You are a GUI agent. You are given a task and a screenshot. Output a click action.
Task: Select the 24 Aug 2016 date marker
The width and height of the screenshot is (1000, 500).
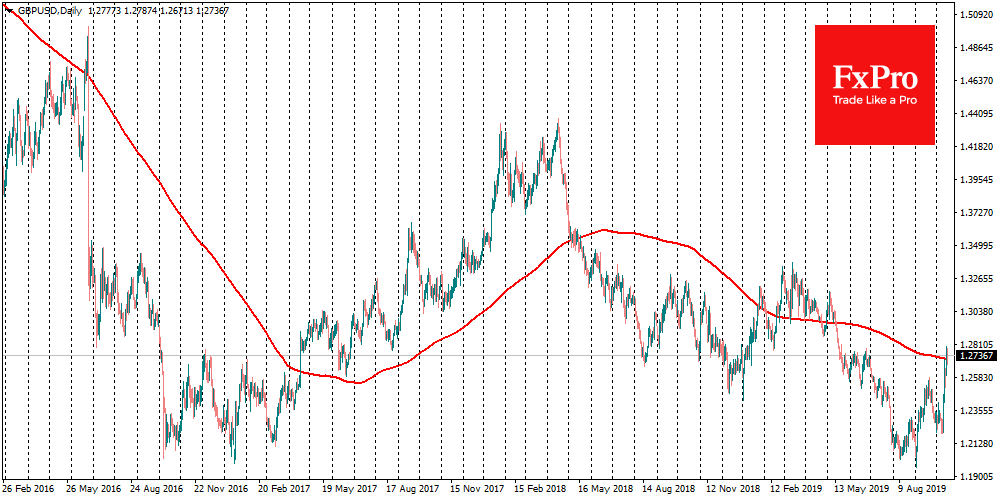pos(158,491)
